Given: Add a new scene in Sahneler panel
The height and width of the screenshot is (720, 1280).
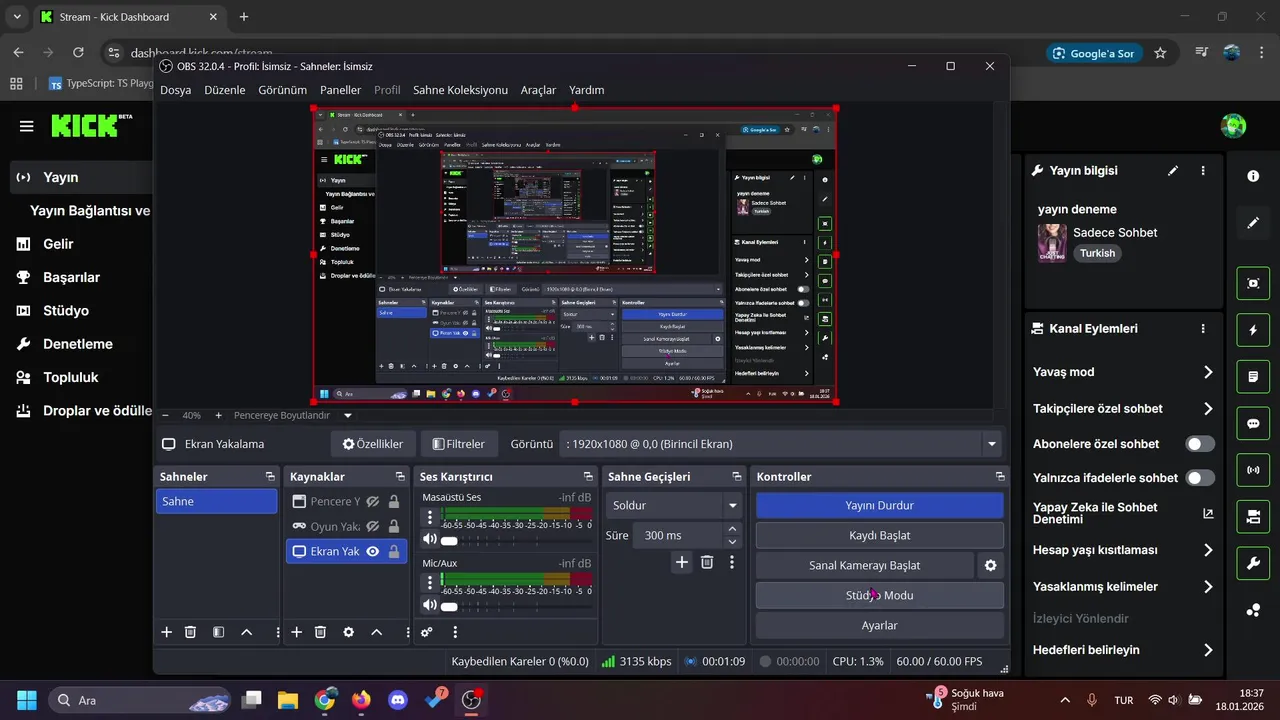Looking at the screenshot, I should (x=166, y=632).
